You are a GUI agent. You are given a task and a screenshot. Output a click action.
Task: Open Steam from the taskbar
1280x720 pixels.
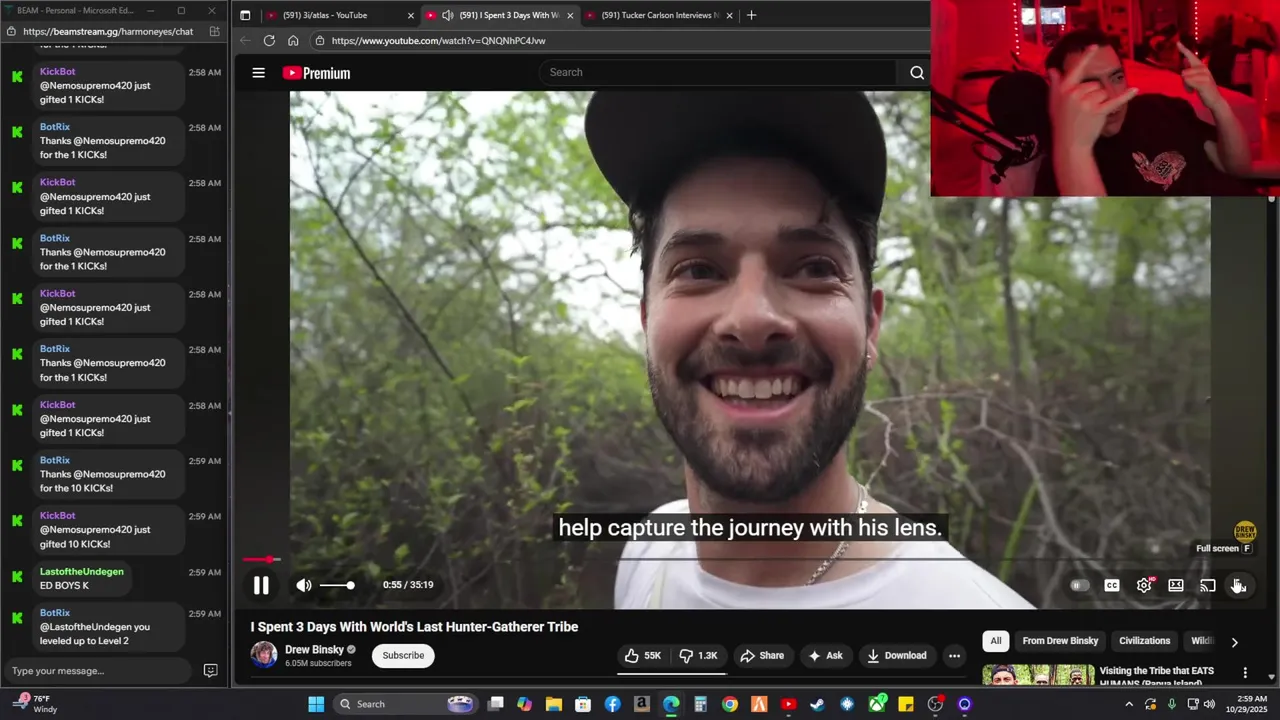tap(818, 704)
